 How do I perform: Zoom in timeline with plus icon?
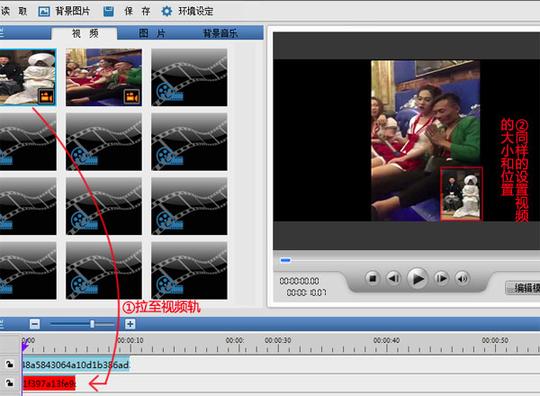pos(130,324)
